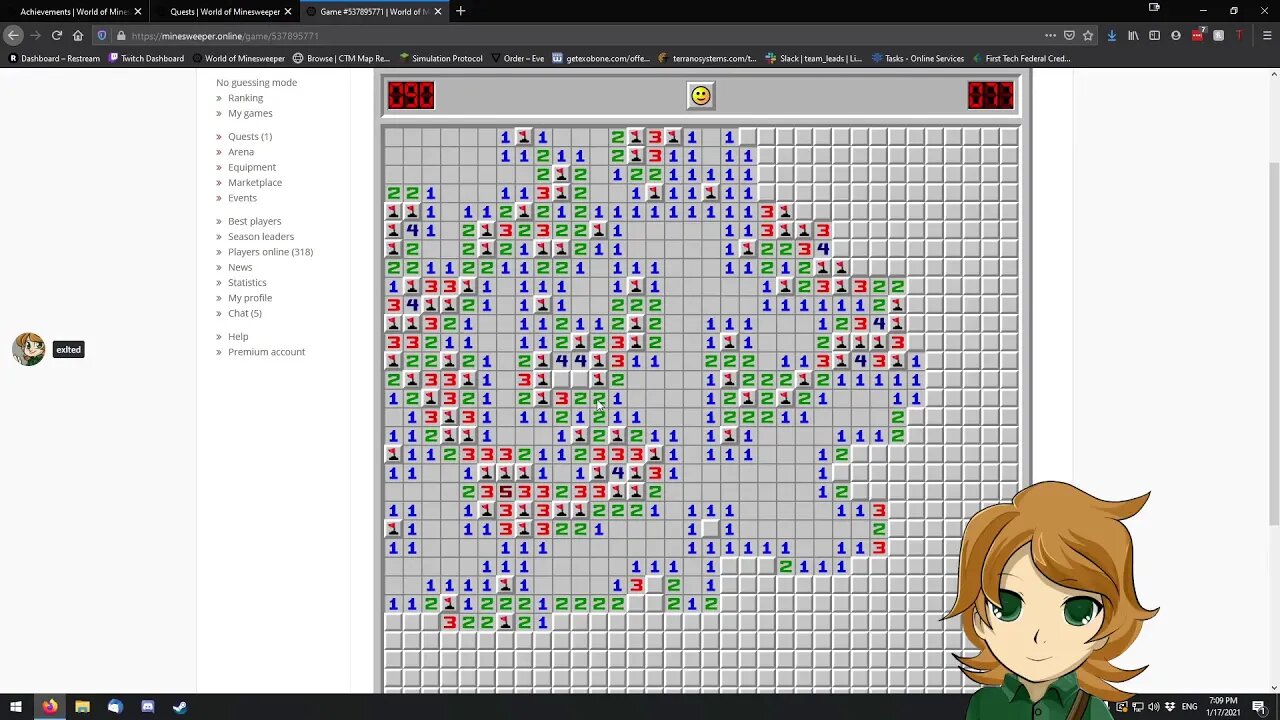Open World of Minesweeper bookmark
1280x720 pixels.
pyautogui.click(x=238, y=58)
